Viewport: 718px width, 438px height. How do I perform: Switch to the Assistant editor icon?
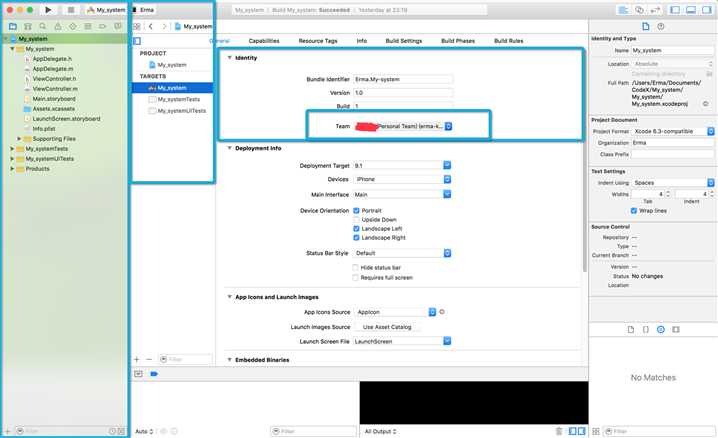pos(639,10)
